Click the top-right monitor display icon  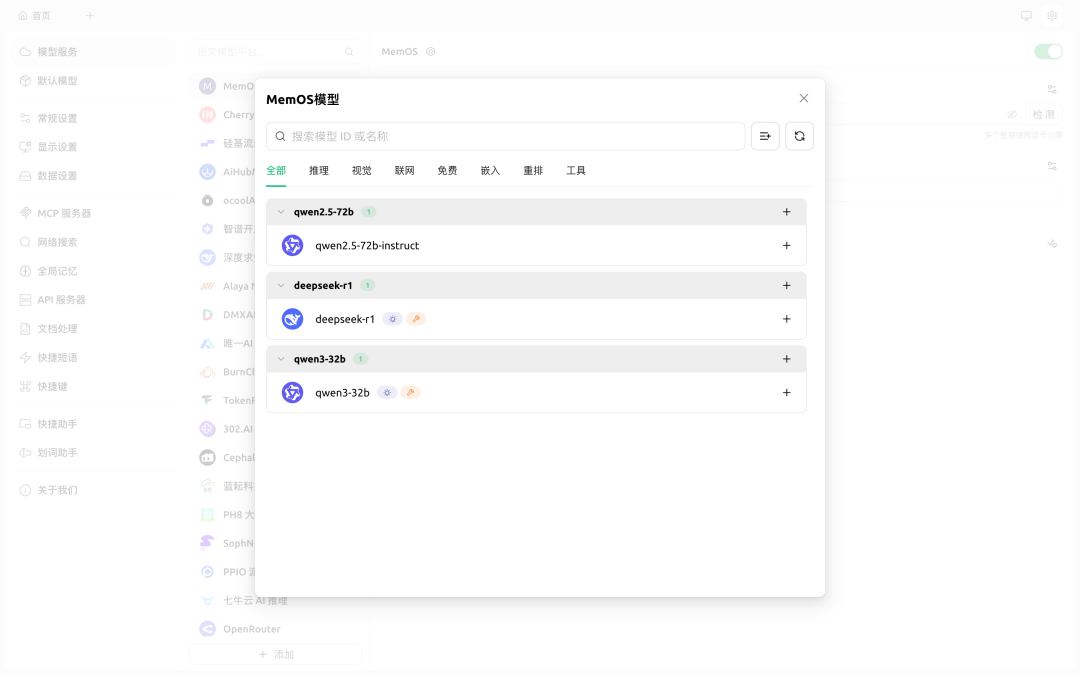pyautogui.click(x=1026, y=16)
